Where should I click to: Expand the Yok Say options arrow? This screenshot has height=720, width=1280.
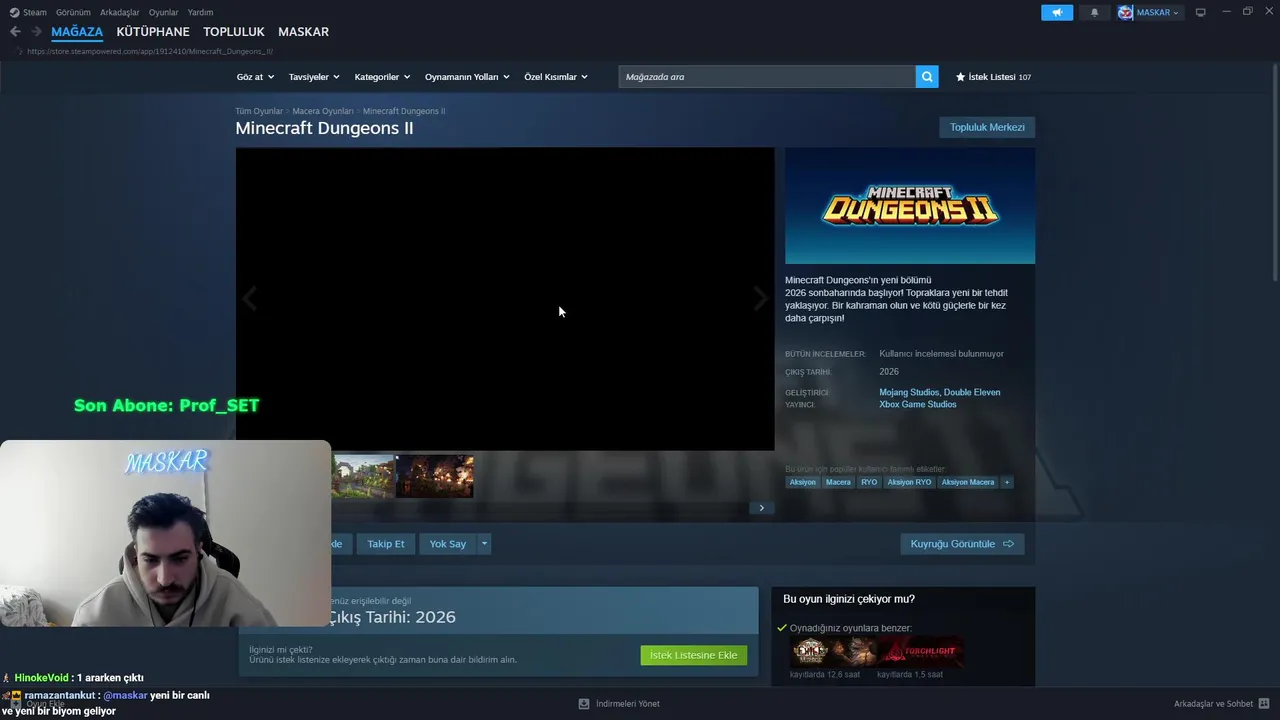pos(484,544)
